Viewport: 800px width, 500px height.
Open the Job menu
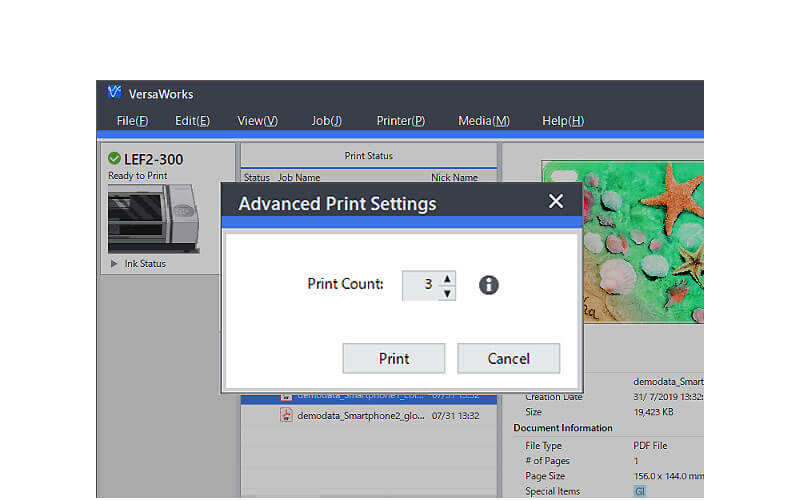[x=326, y=121]
